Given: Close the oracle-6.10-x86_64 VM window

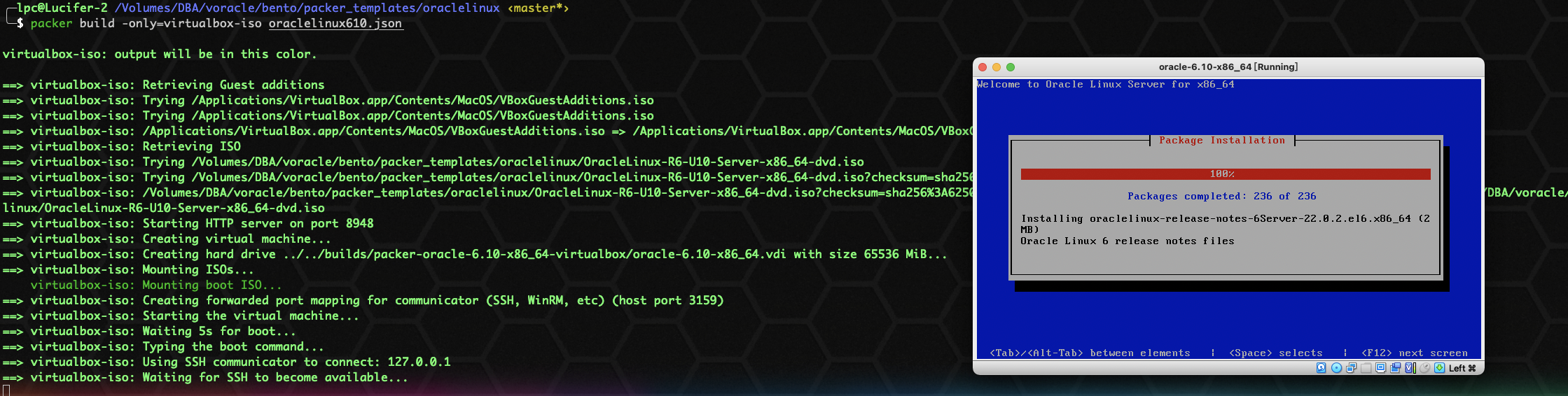Looking at the screenshot, I should click(983, 67).
